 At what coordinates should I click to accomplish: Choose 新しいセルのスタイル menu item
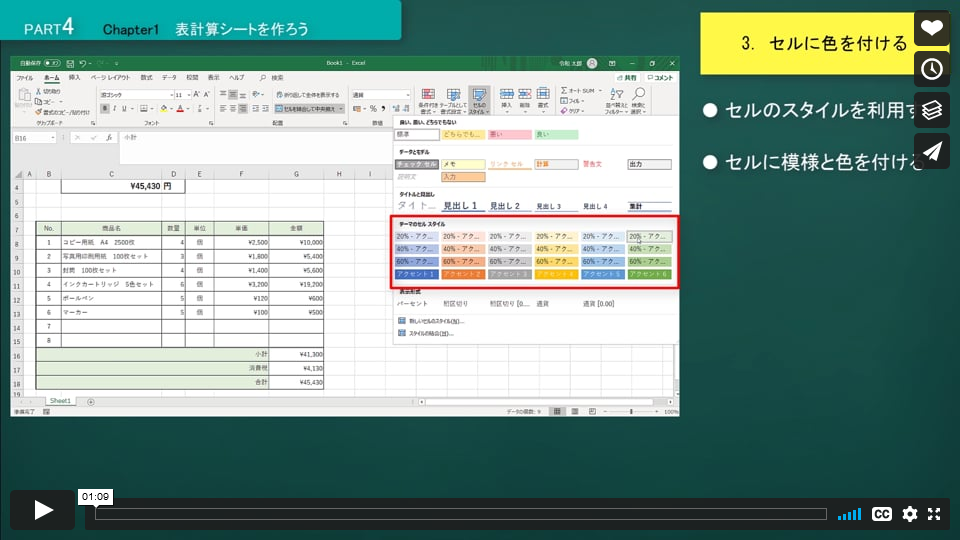point(431,321)
